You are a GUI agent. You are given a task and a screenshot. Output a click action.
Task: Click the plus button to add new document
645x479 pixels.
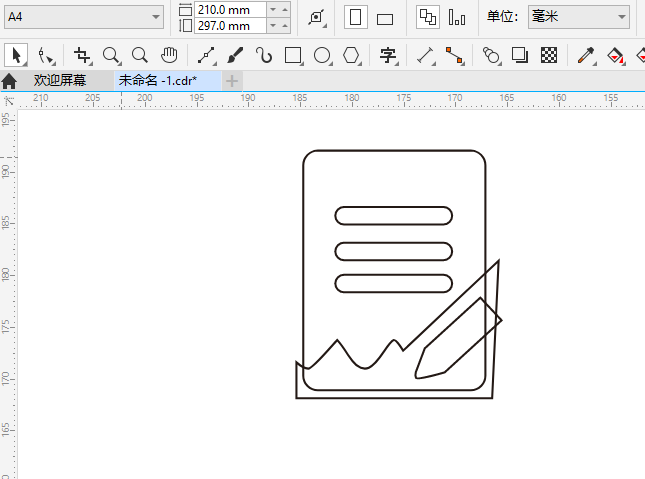coord(232,80)
